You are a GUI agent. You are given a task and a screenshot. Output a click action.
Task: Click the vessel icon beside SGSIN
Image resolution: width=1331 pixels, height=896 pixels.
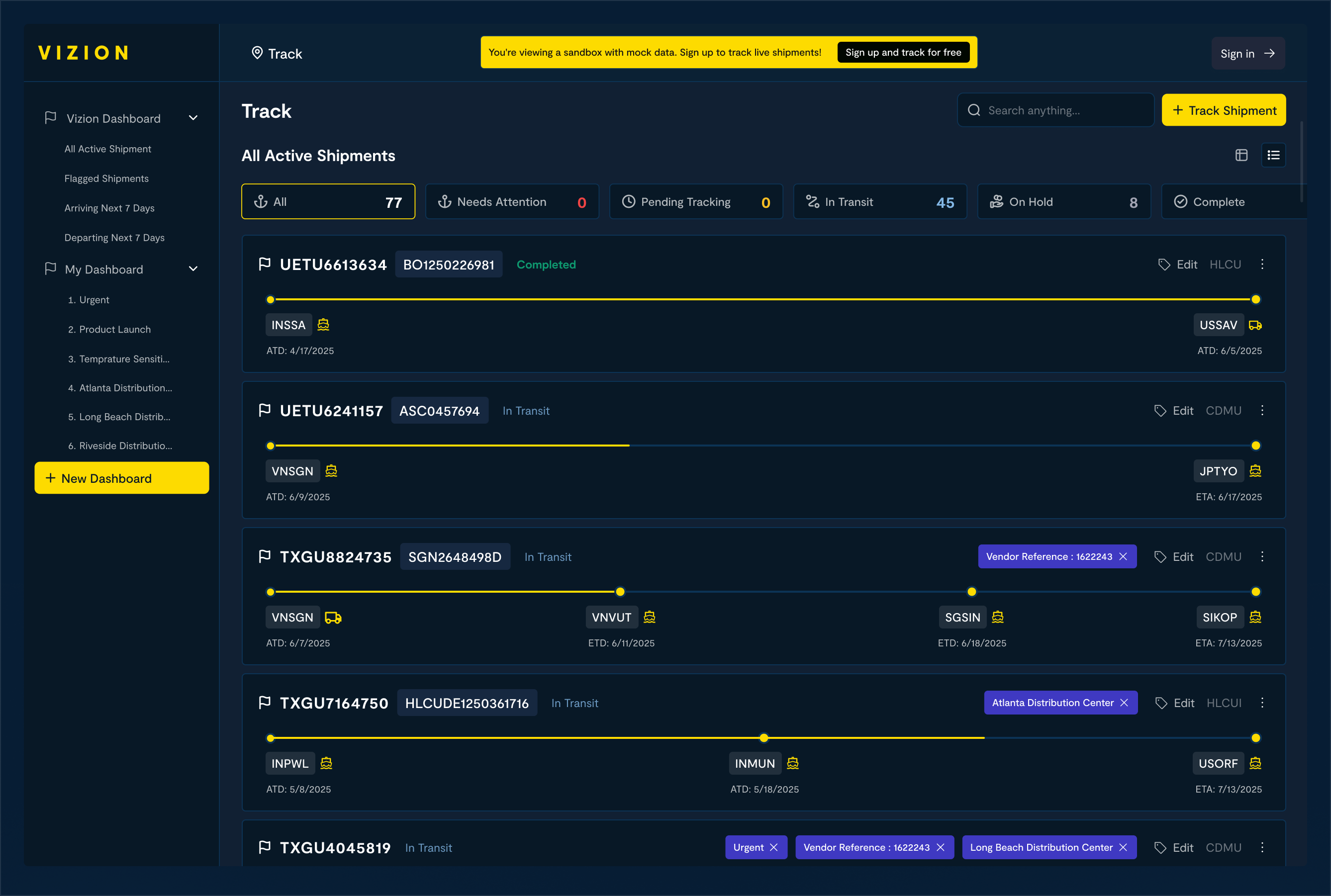point(998,617)
